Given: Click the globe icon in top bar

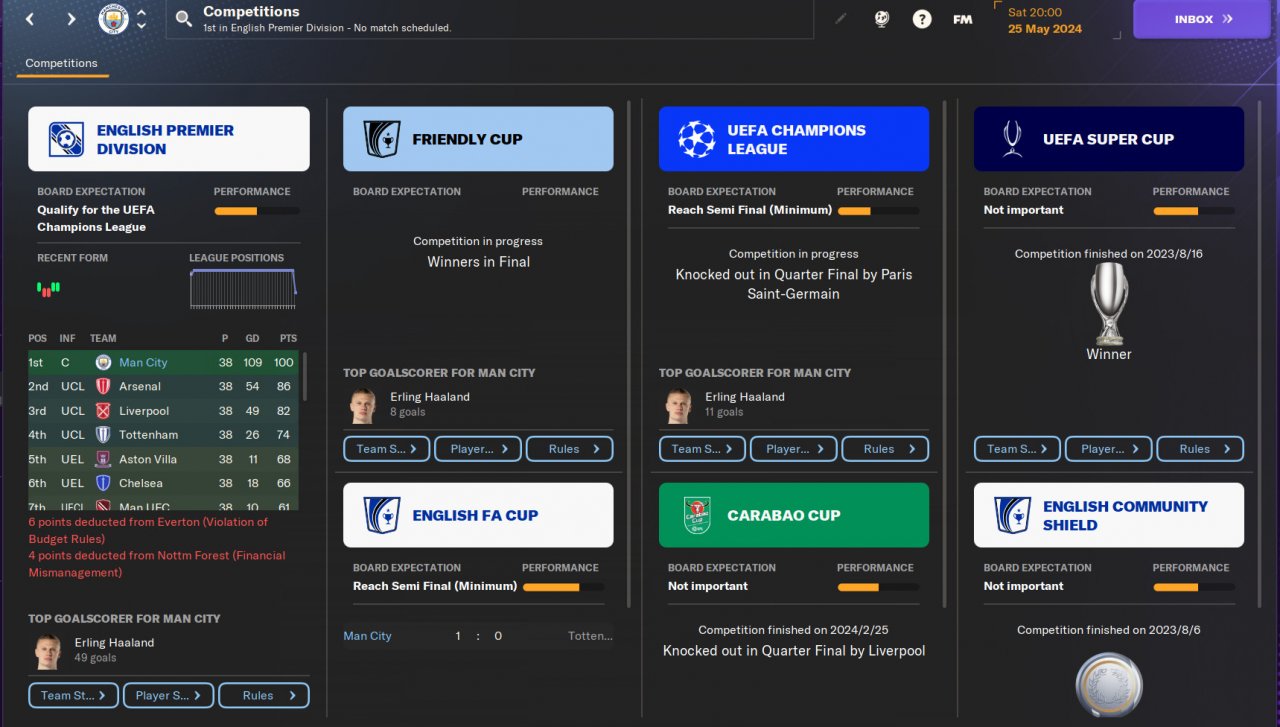Looking at the screenshot, I should [881, 19].
